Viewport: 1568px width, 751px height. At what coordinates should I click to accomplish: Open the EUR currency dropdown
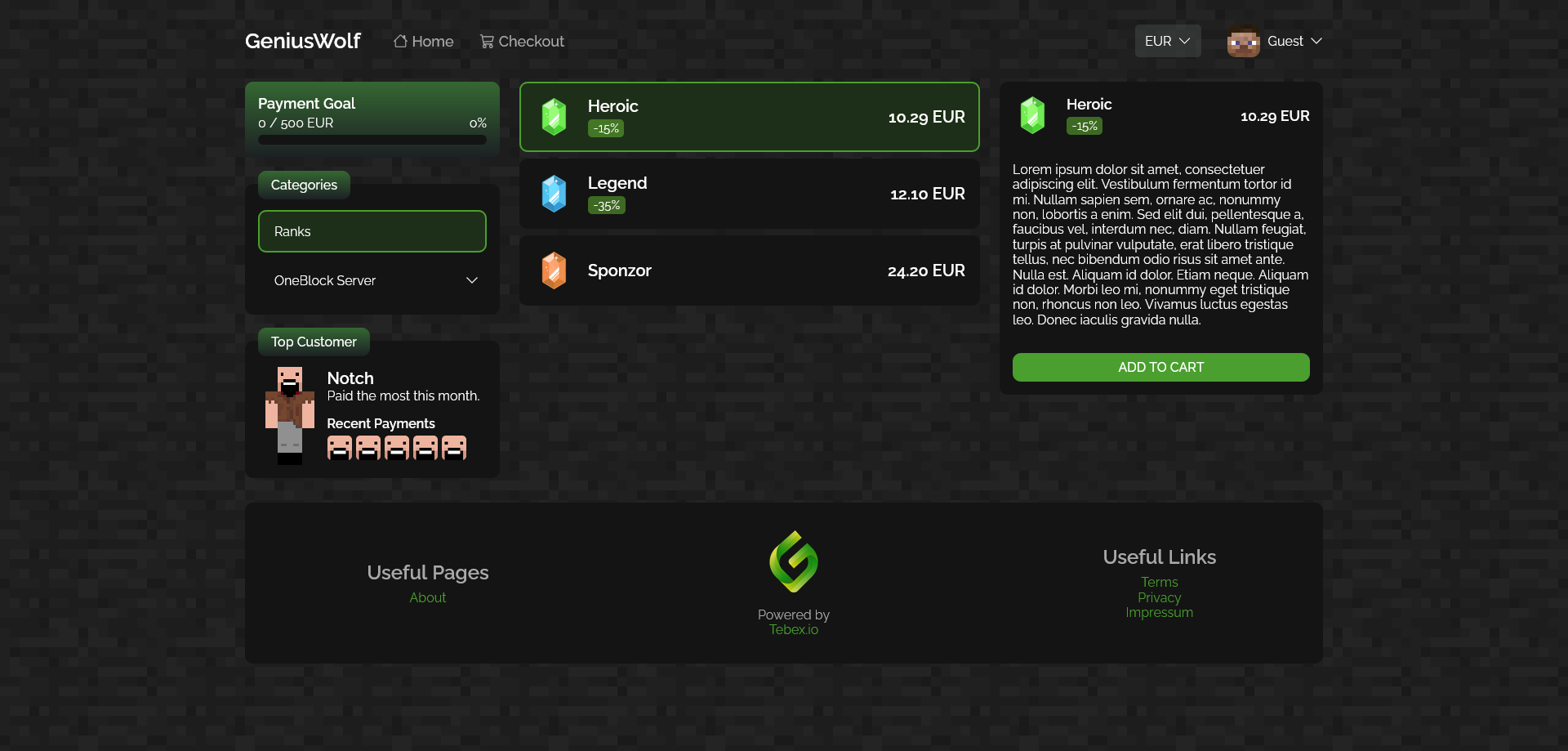(1167, 40)
